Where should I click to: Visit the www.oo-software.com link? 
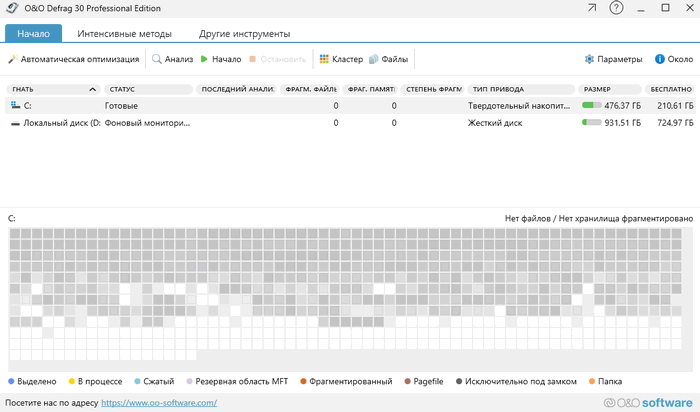[x=159, y=403]
